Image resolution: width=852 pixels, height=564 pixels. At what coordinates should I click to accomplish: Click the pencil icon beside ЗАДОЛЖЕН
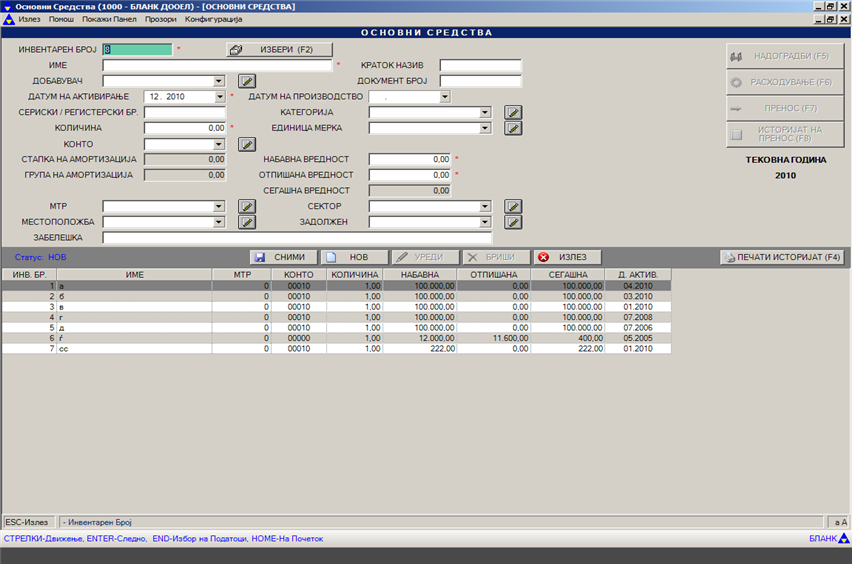point(513,222)
